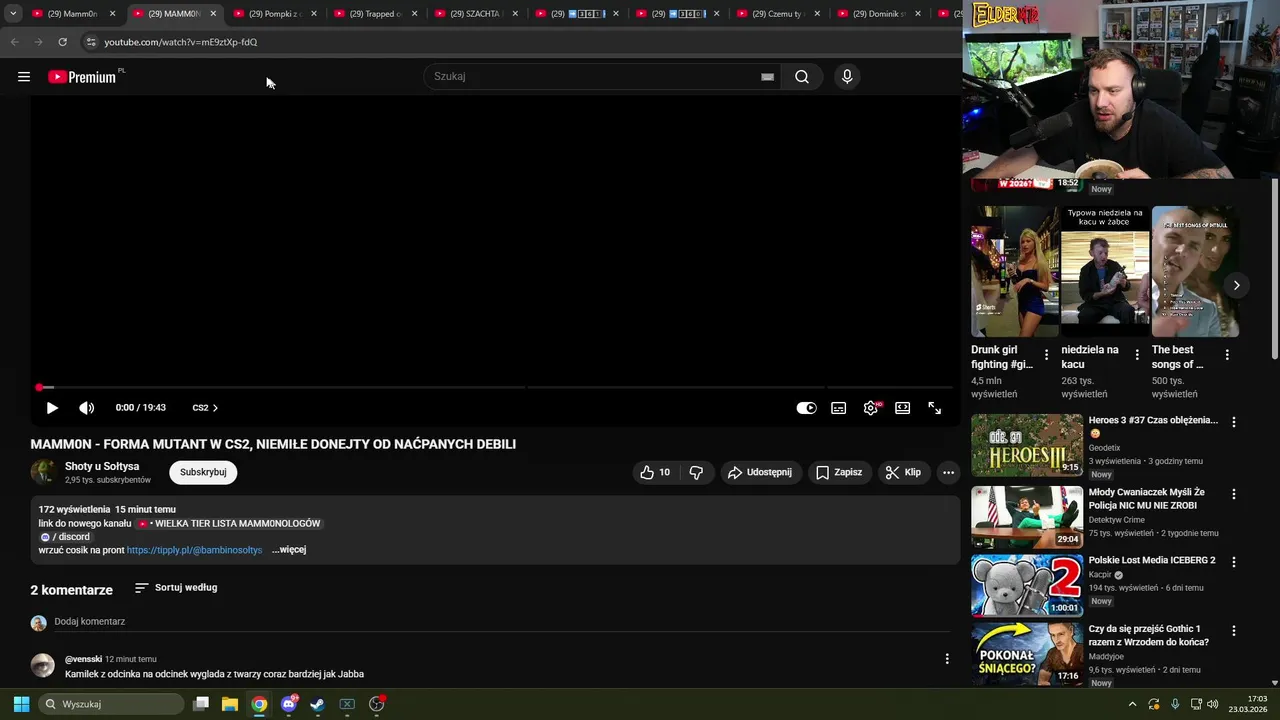Switch to the Czemu ty browser tab

[x=778, y=14]
